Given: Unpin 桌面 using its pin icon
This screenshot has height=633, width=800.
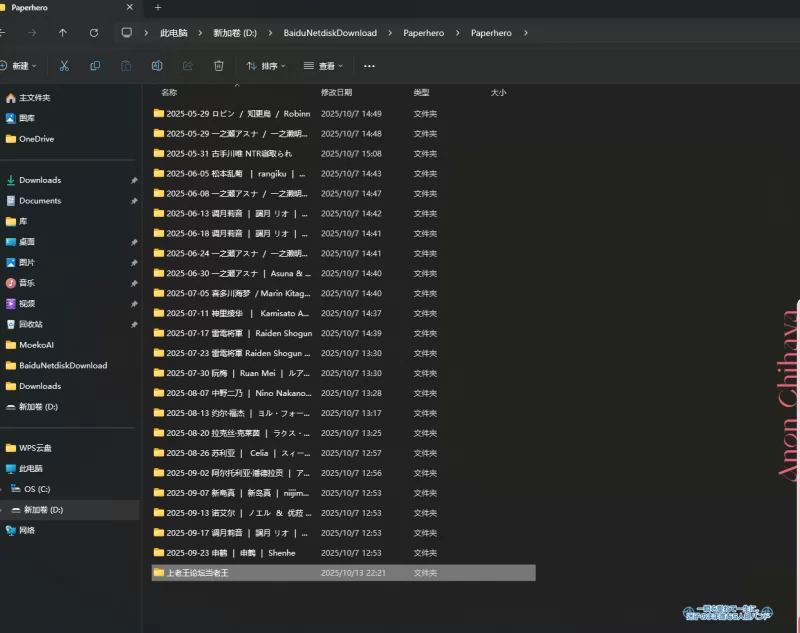Looking at the screenshot, I should pos(134,242).
